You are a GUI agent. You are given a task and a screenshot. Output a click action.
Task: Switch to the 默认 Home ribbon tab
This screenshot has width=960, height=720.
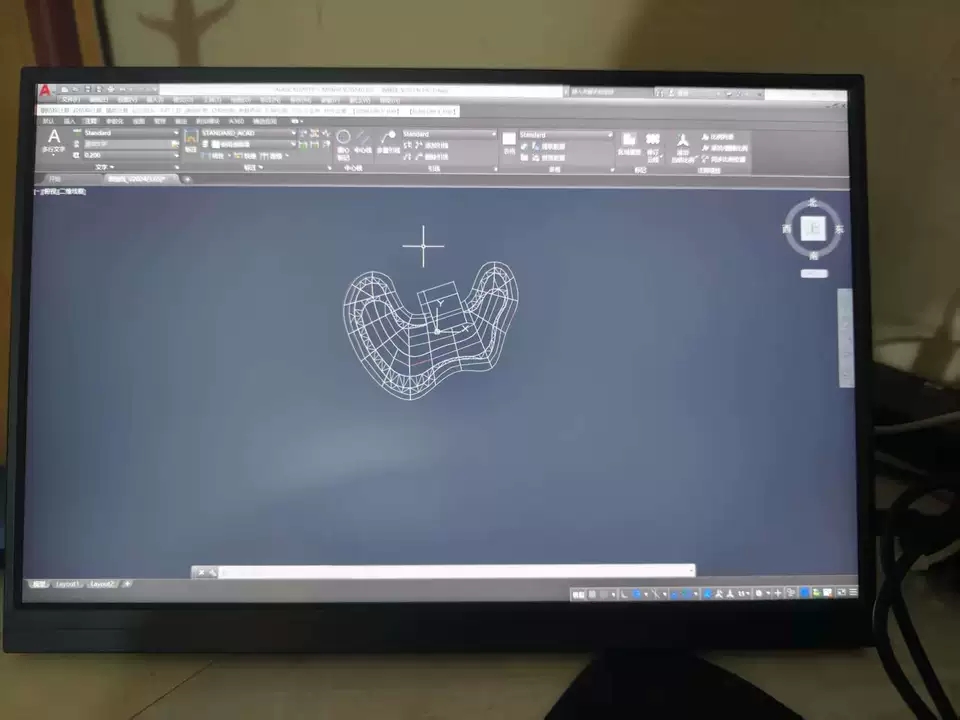tap(48, 121)
